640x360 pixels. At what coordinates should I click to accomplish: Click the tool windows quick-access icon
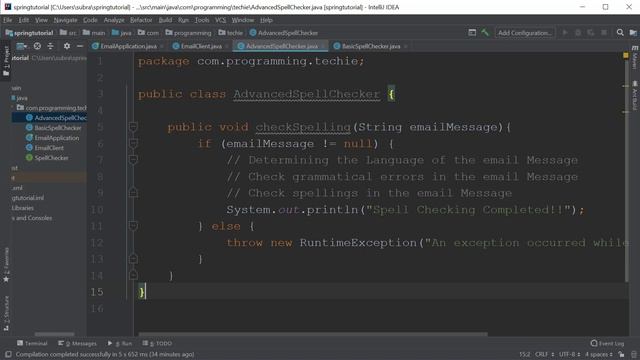(x=8, y=354)
